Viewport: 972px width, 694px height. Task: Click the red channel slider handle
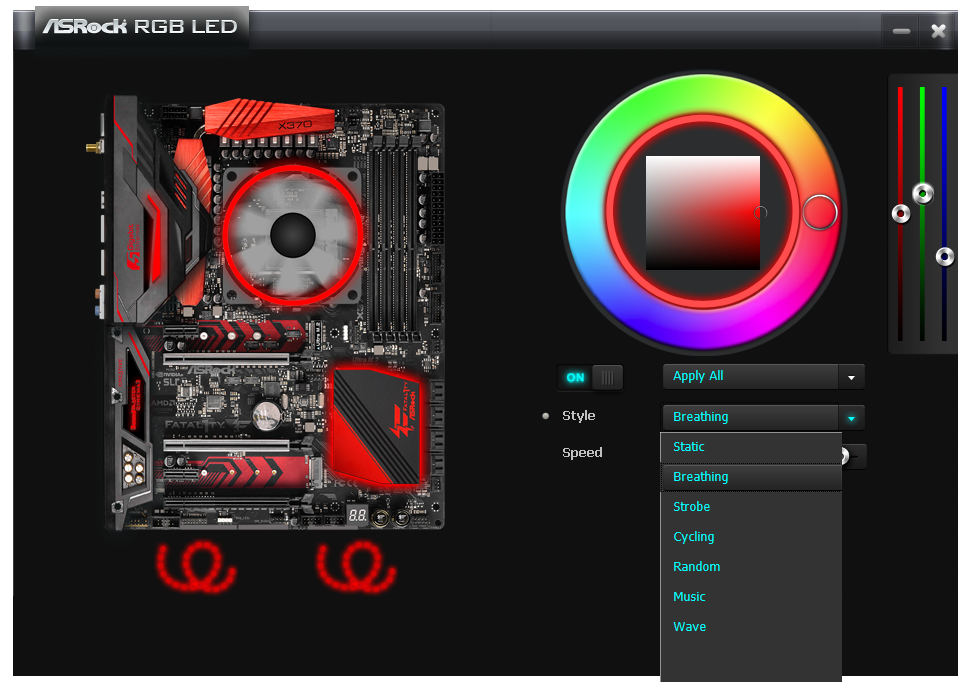901,214
